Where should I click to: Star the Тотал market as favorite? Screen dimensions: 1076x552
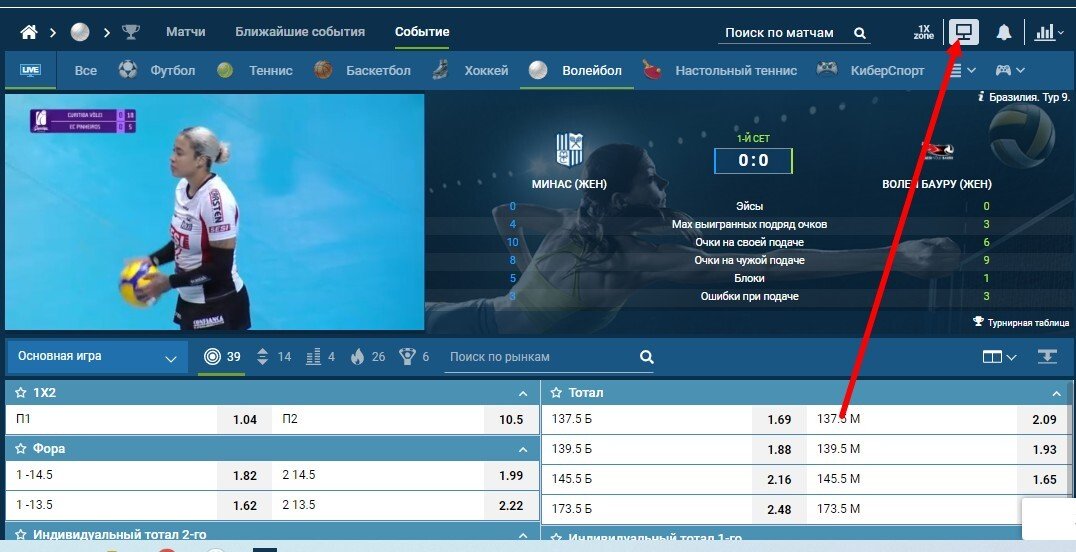557,393
